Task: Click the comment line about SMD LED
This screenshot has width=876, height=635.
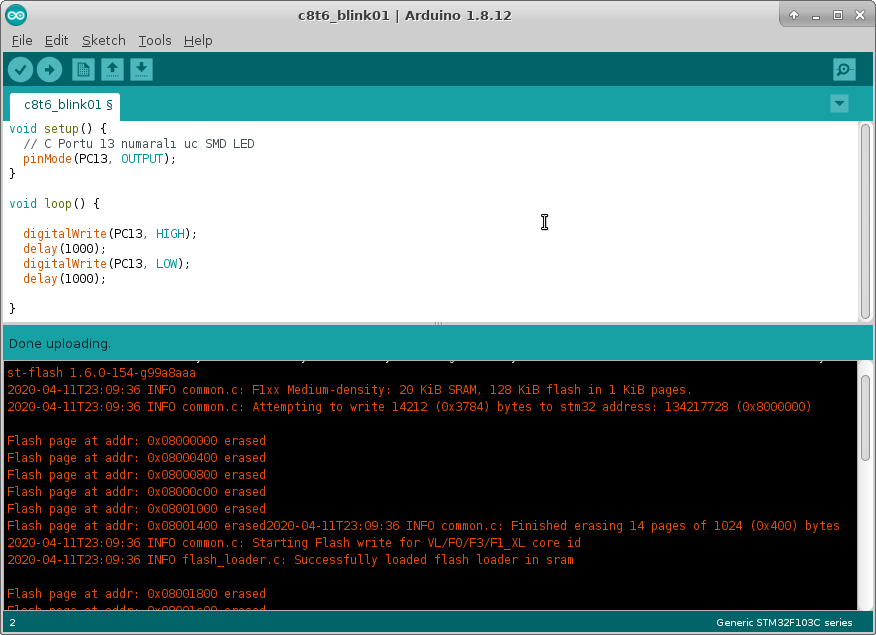Action: coord(139,144)
